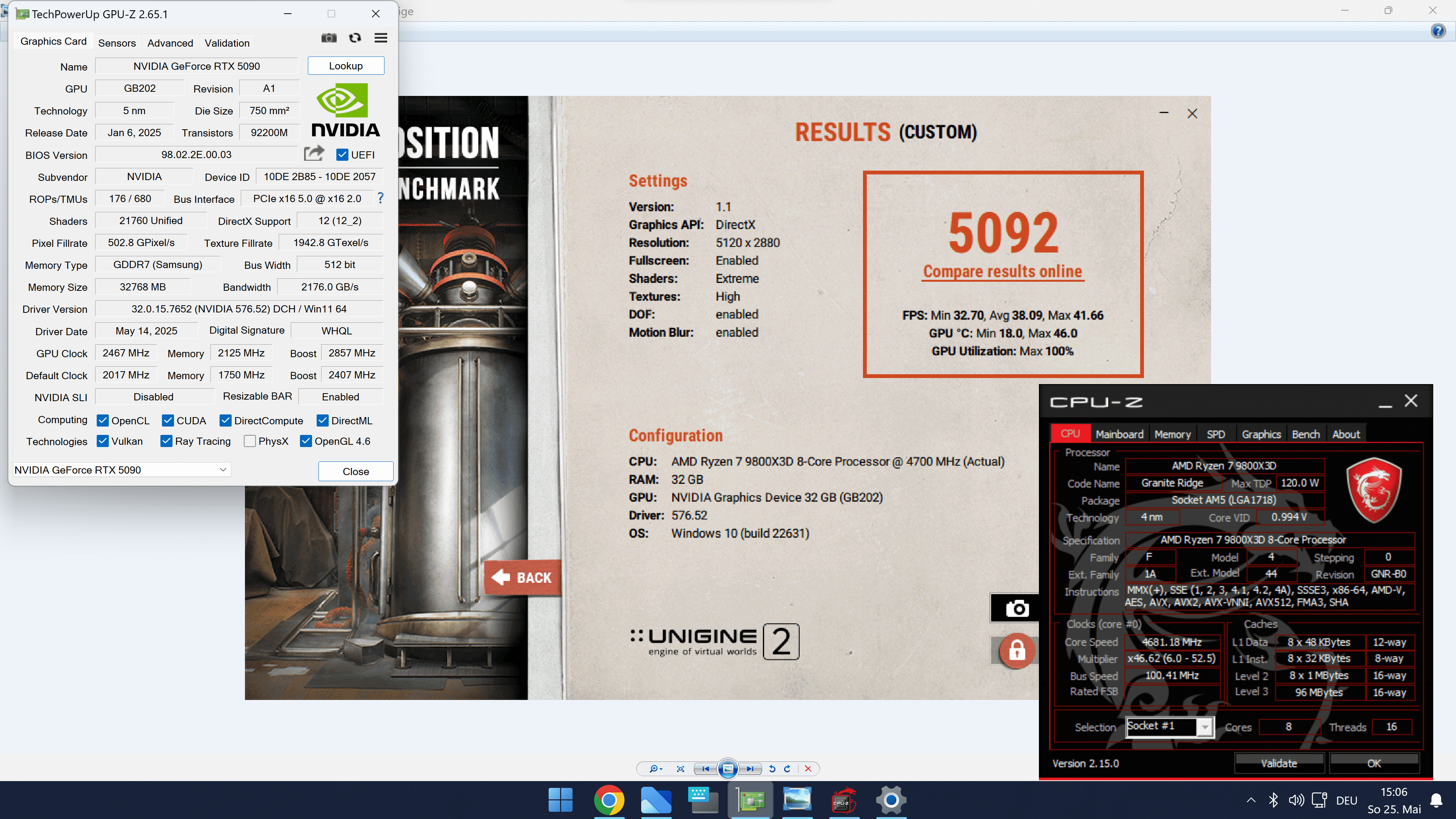Click the GPU-Z screenshot camera icon
Viewport: 1456px width, 819px height.
328,38
